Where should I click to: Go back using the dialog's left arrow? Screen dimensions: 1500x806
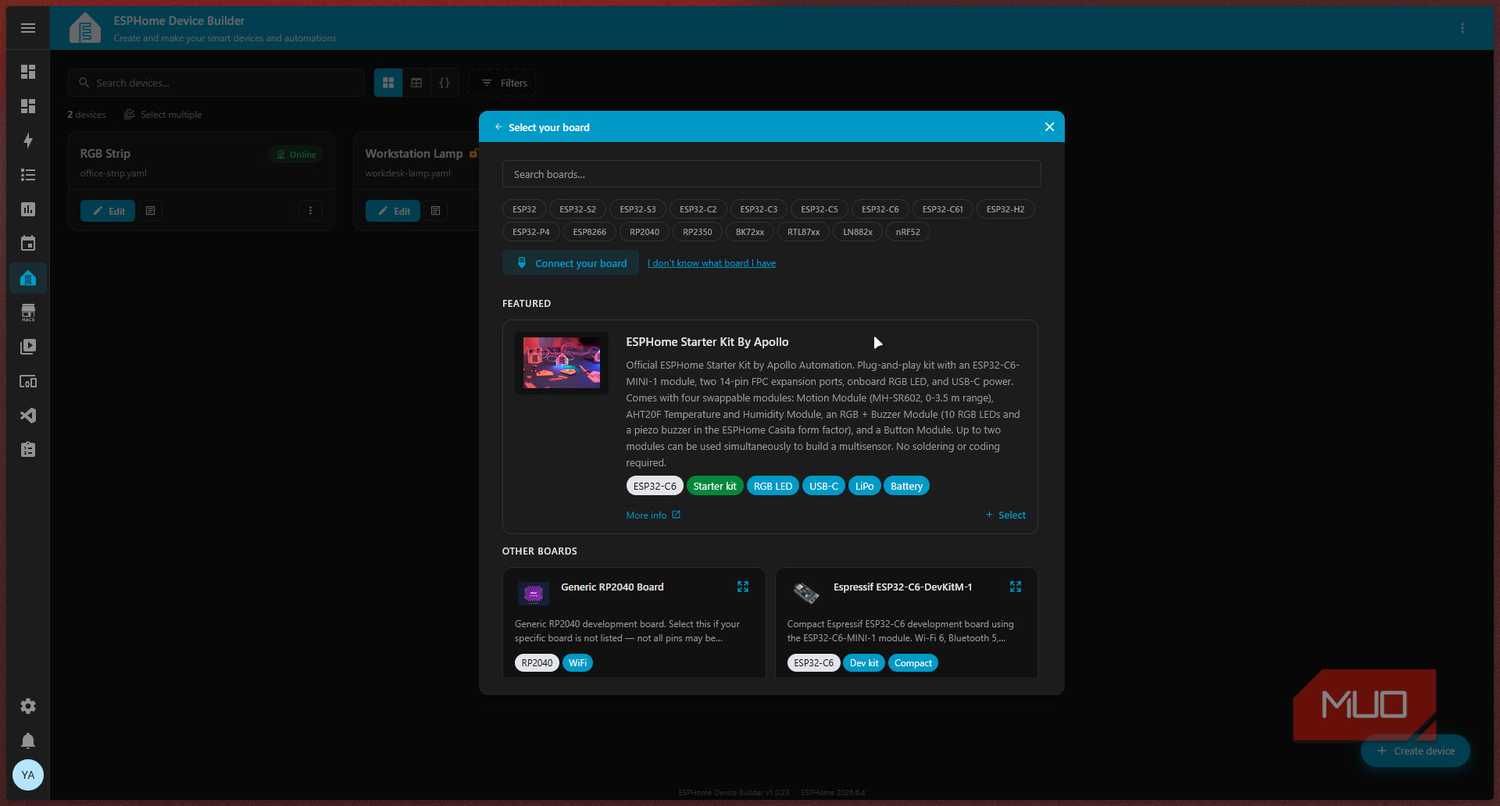(x=498, y=127)
